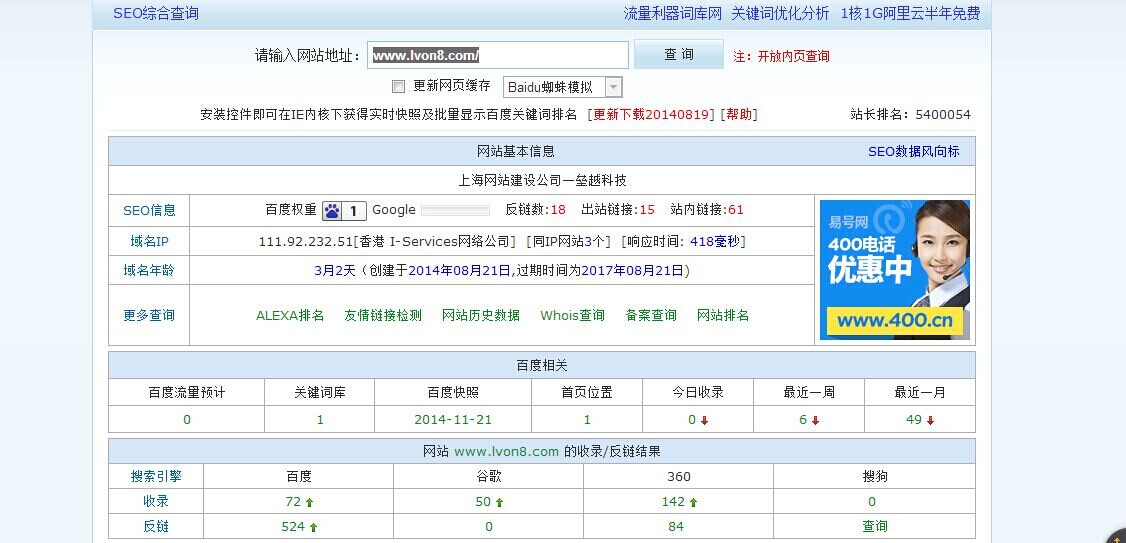Open 网站历史数据 link
The width and height of the screenshot is (1126, 543).
480,315
